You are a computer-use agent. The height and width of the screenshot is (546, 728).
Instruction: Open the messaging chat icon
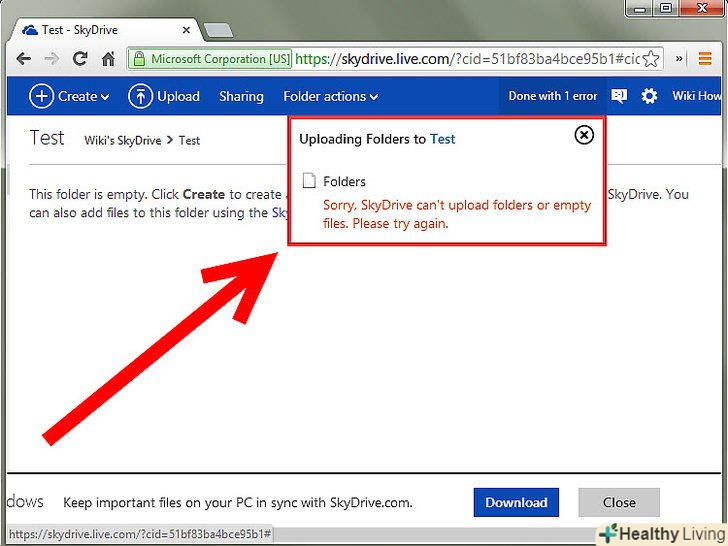pos(619,96)
